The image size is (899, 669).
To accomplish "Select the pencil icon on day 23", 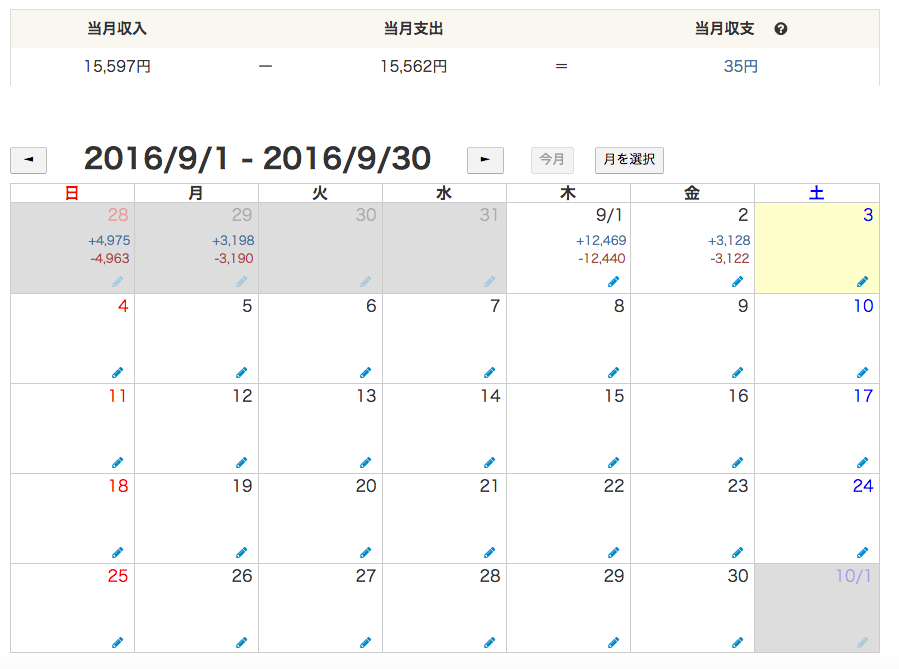I will click(737, 553).
